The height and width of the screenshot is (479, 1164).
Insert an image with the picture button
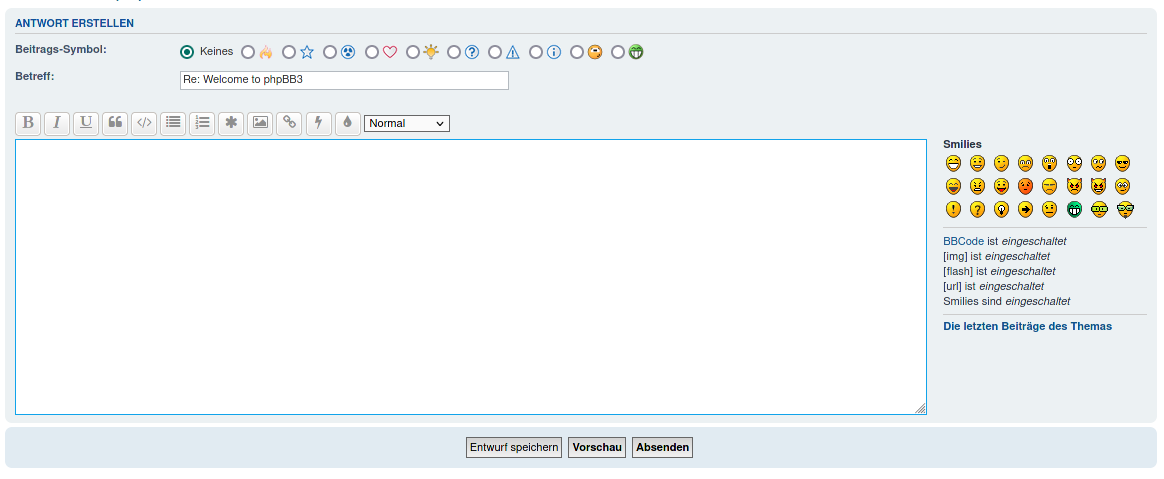pos(260,123)
